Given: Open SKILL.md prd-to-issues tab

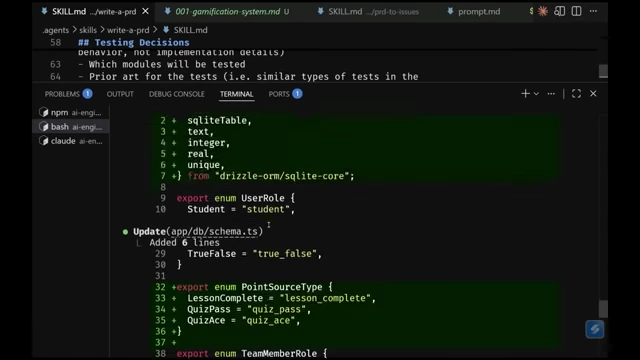Looking at the screenshot, I should 368,11.
